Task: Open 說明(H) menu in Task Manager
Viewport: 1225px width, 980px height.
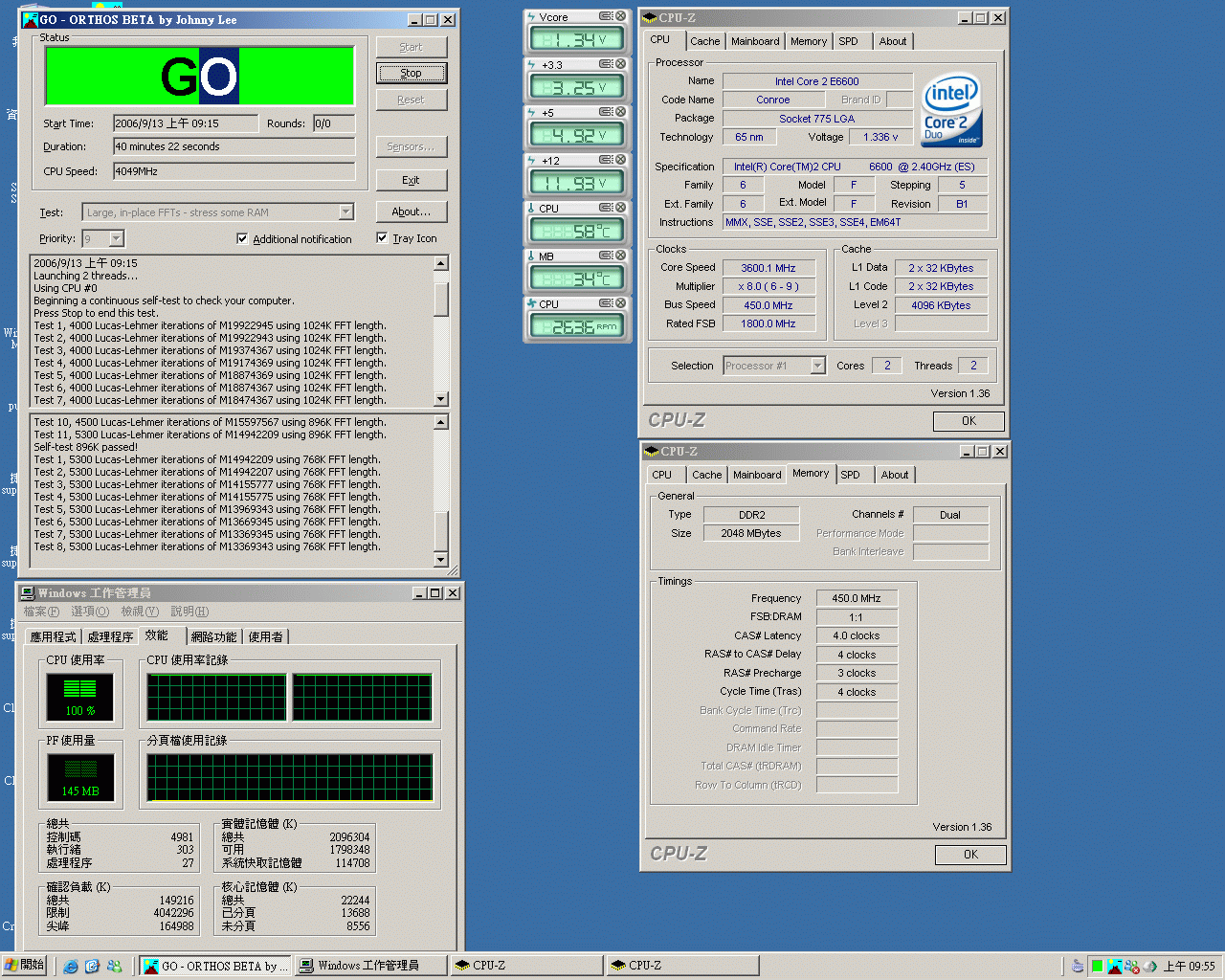Action: click(189, 612)
